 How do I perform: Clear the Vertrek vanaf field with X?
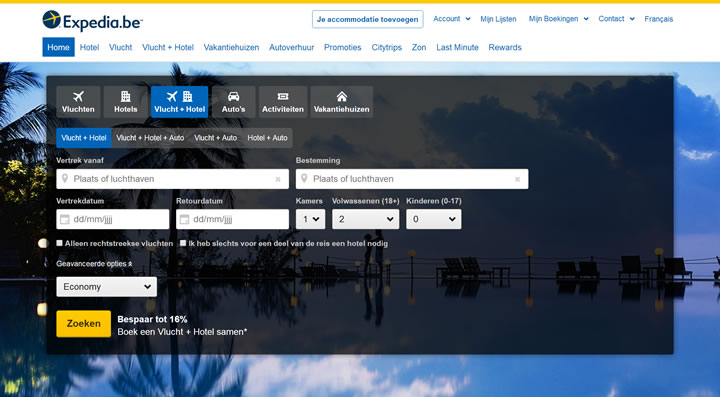[278, 179]
